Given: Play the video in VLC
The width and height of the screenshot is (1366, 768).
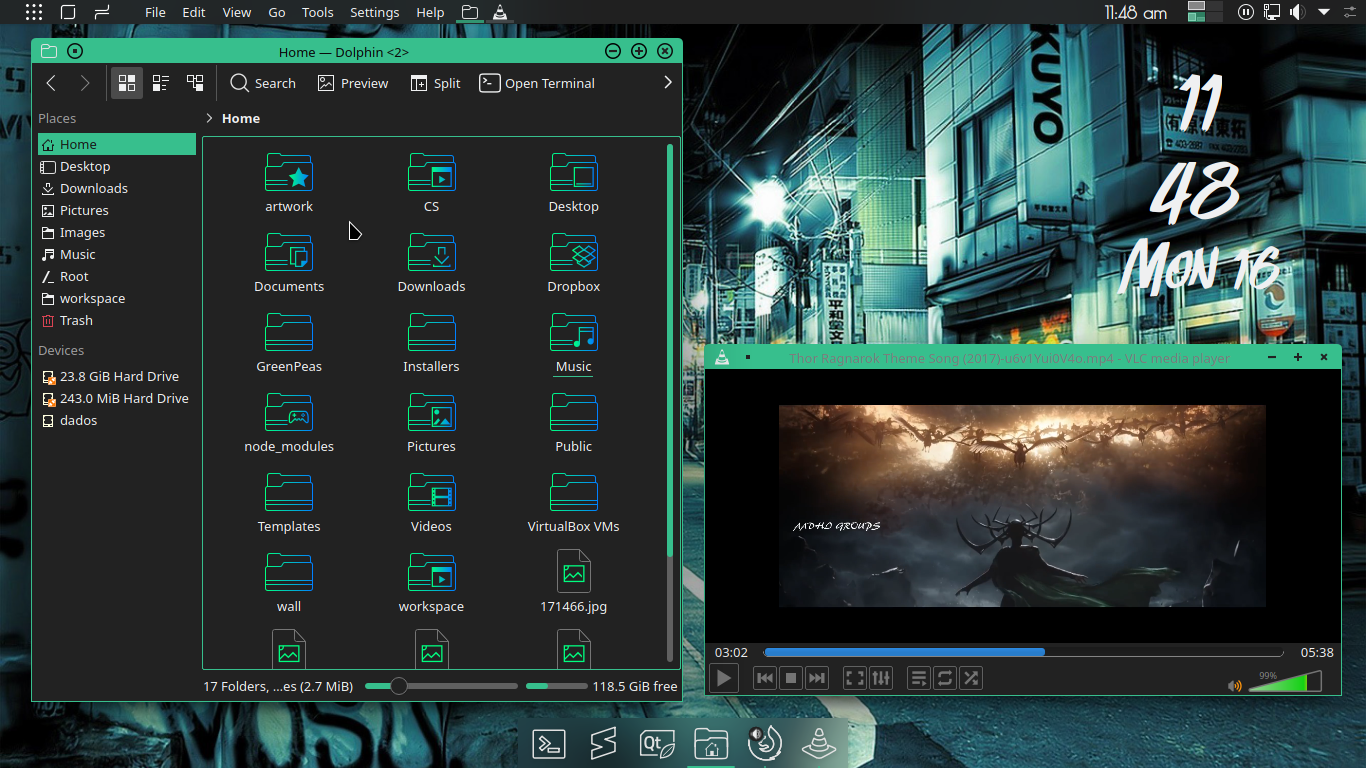Looking at the screenshot, I should pyautogui.click(x=724, y=678).
